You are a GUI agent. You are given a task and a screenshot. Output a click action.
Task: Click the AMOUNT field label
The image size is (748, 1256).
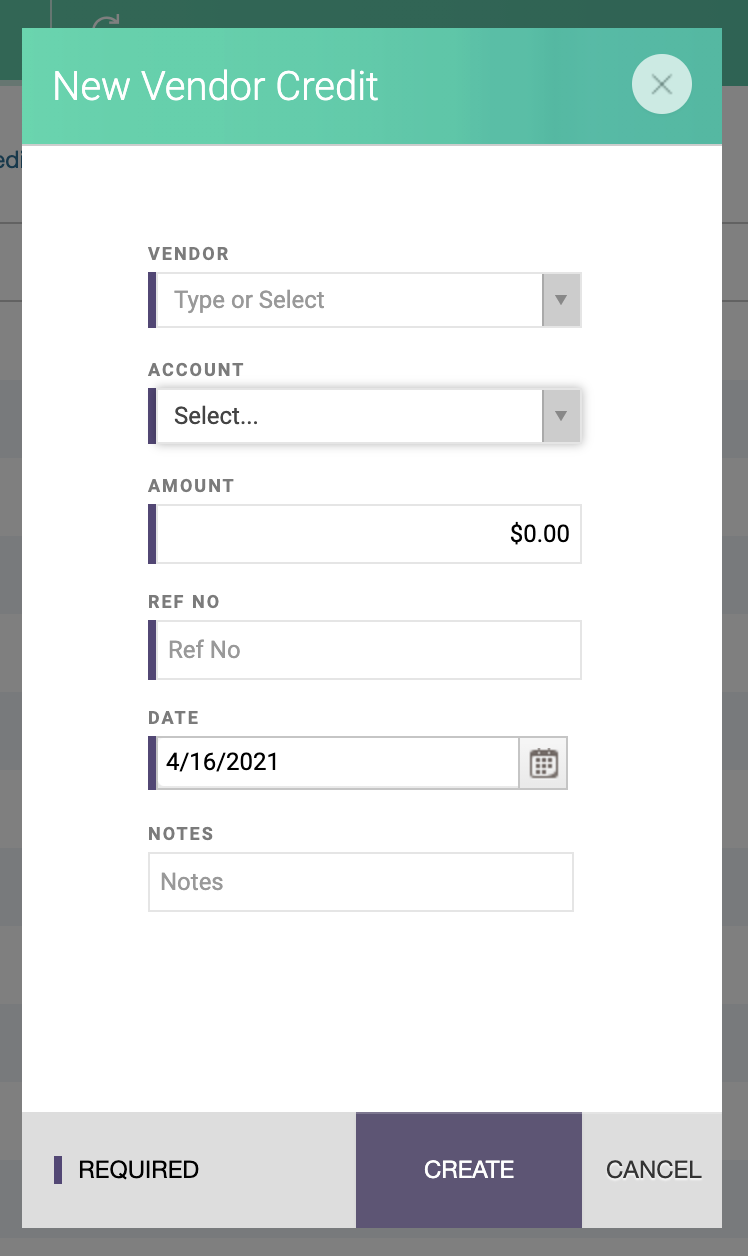191,486
